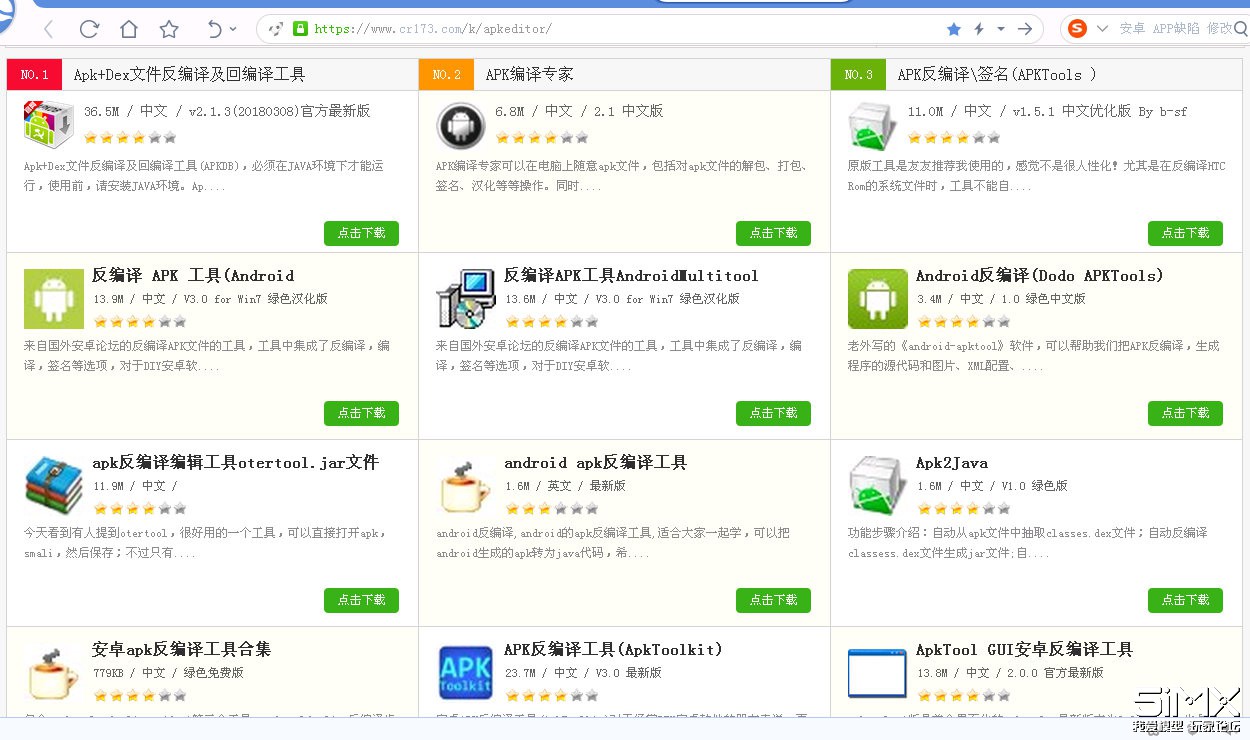Click the description starting 原版工具是友友推荐

tap(1036, 176)
